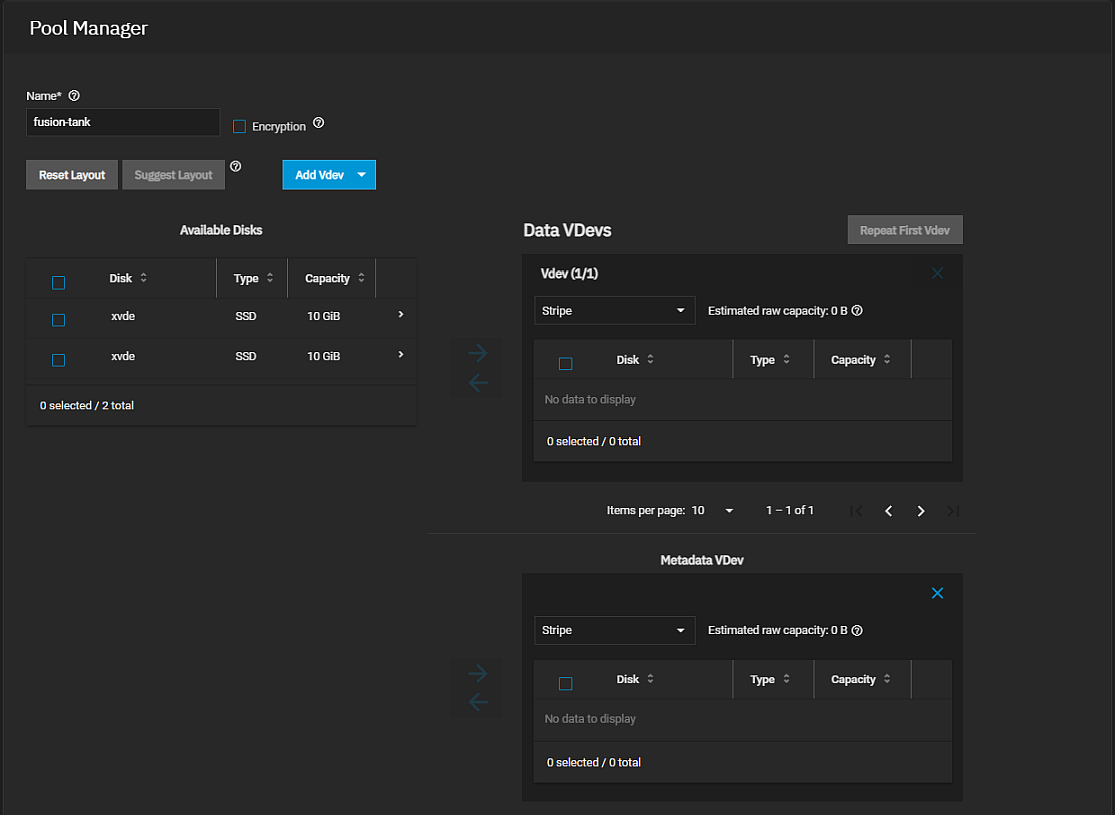
Task: Remove the Metadata VDev with X icon
Action: point(937,593)
